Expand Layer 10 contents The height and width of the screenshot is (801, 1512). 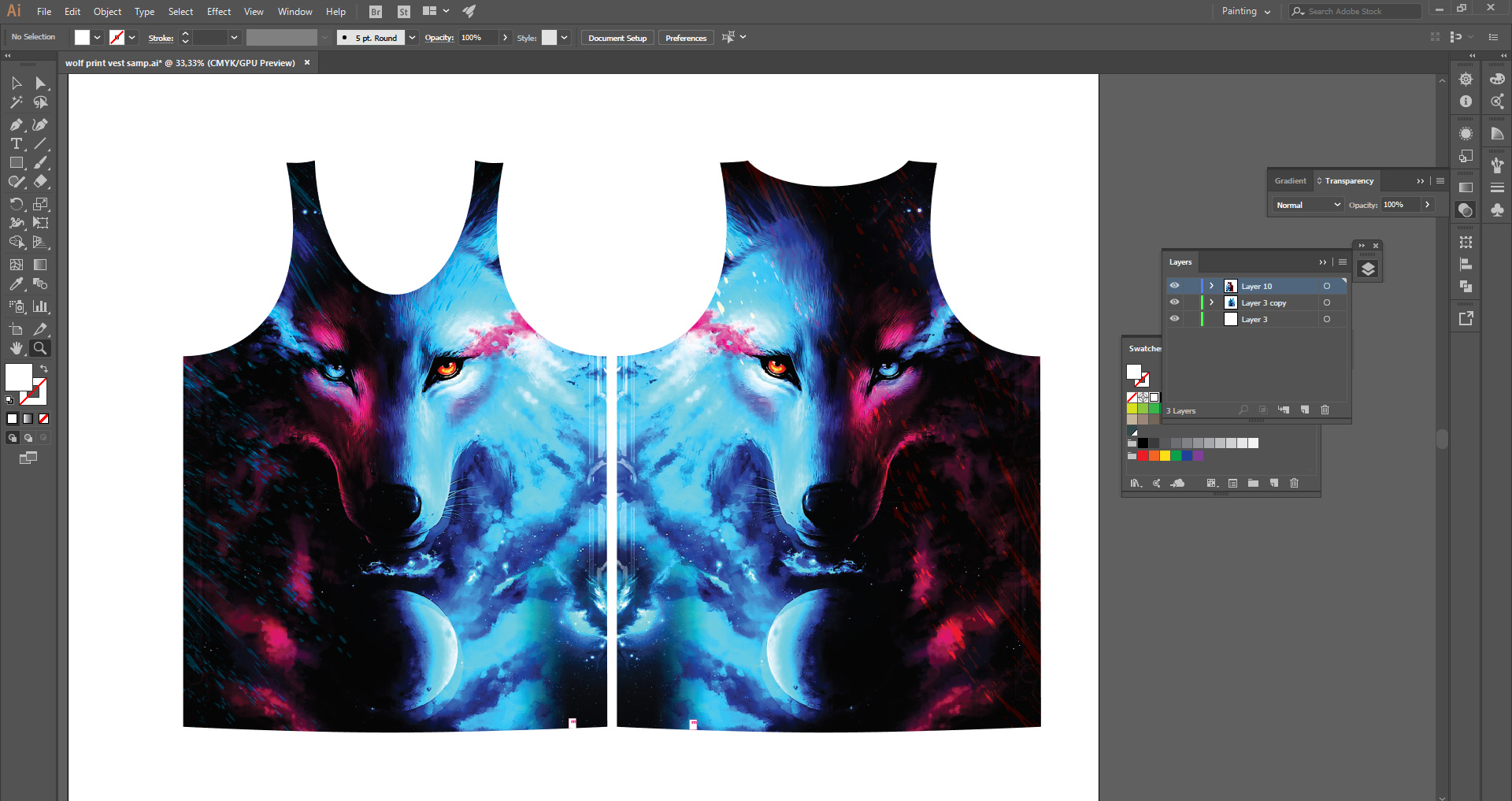(x=1211, y=286)
